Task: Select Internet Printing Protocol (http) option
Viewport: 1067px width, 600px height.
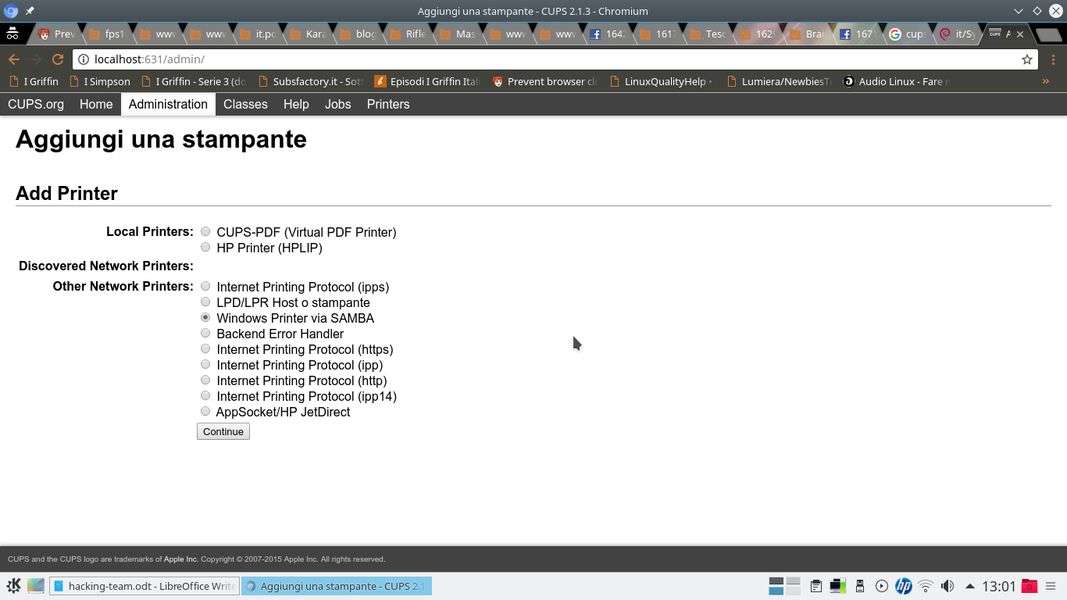Action: point(206,380)
